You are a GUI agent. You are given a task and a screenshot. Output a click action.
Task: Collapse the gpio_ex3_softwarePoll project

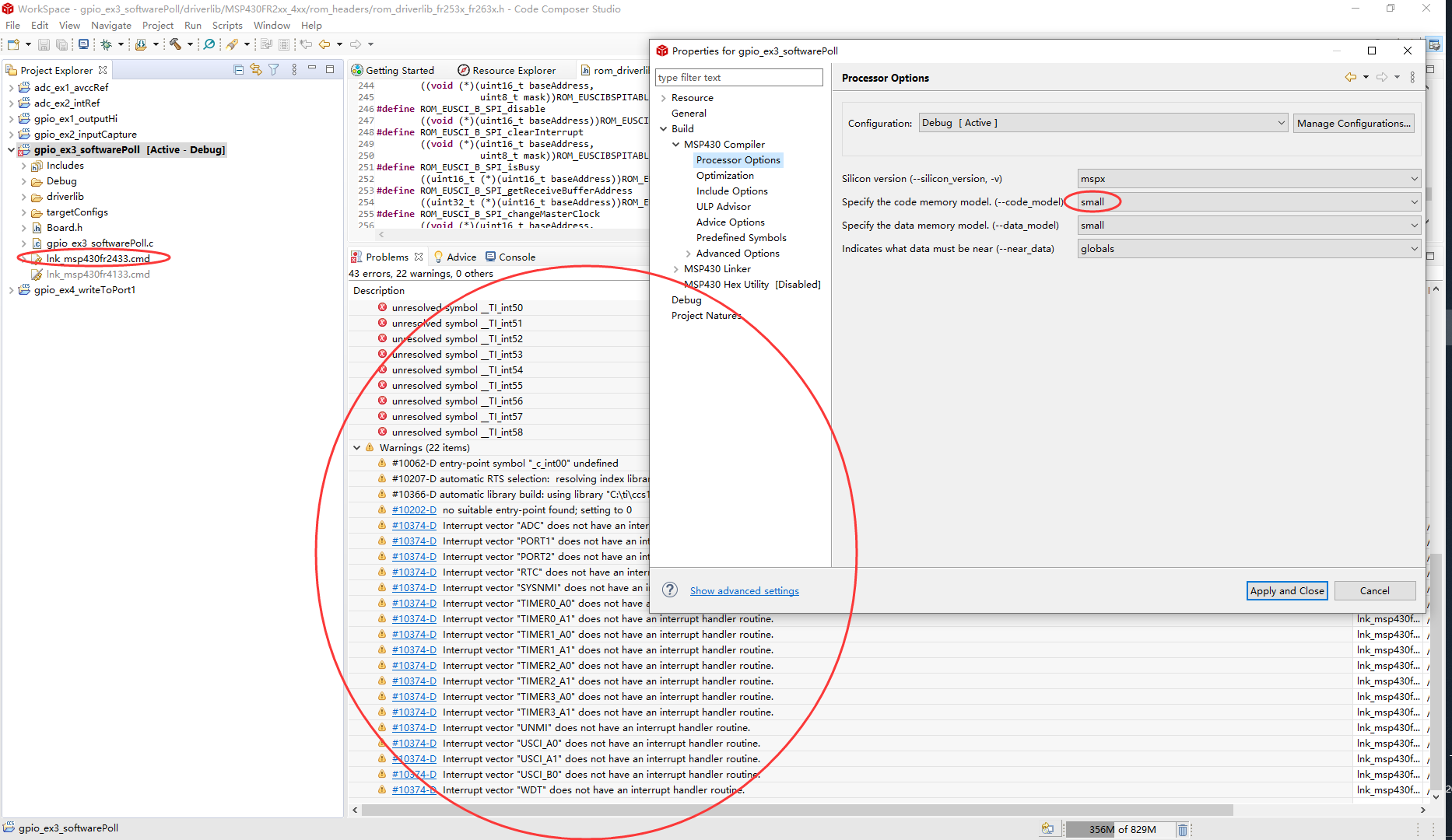coord(11,150)
